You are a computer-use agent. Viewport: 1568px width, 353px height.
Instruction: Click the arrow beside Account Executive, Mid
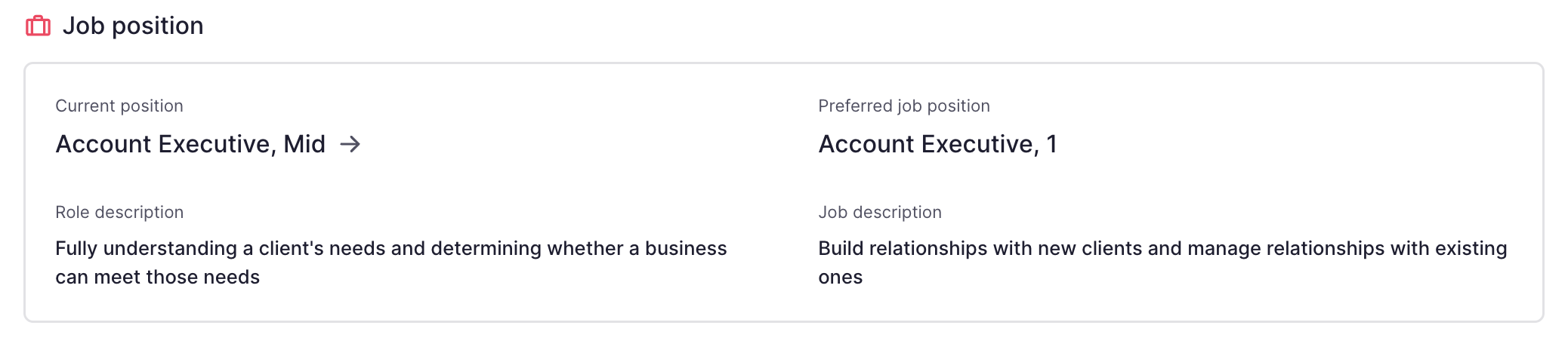tap(350, 144)
